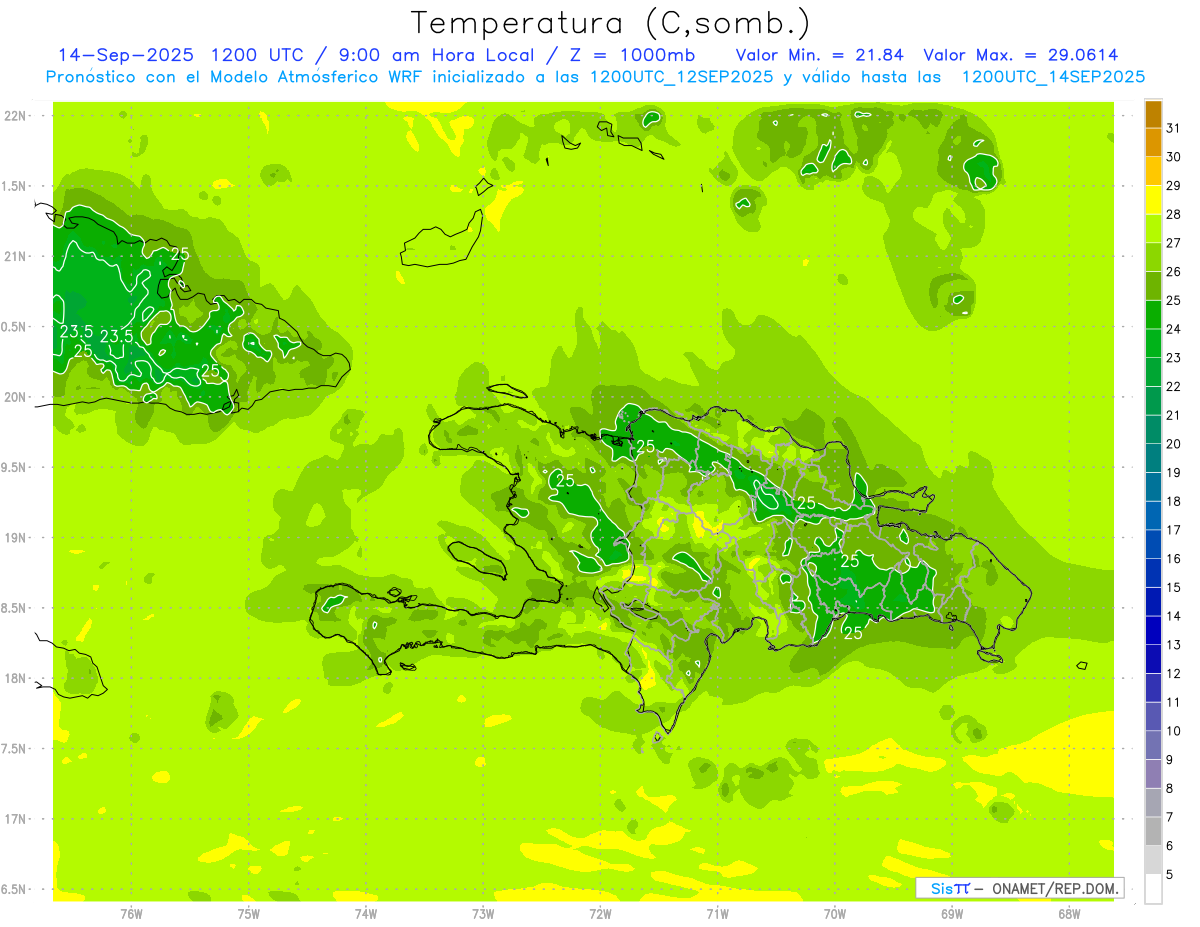Click the '21N' latitude axis label
Viewport: 1200px width, 927px height.
click(15, 256)
